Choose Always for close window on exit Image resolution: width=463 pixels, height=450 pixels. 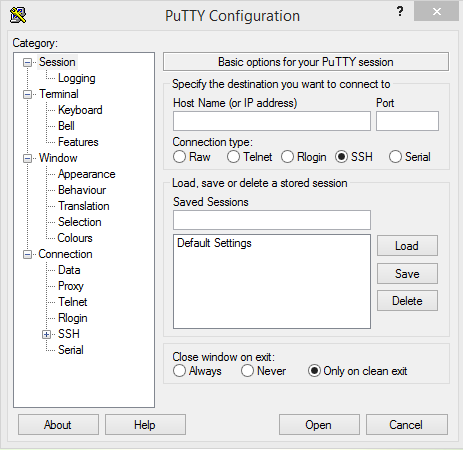[179, 371]
